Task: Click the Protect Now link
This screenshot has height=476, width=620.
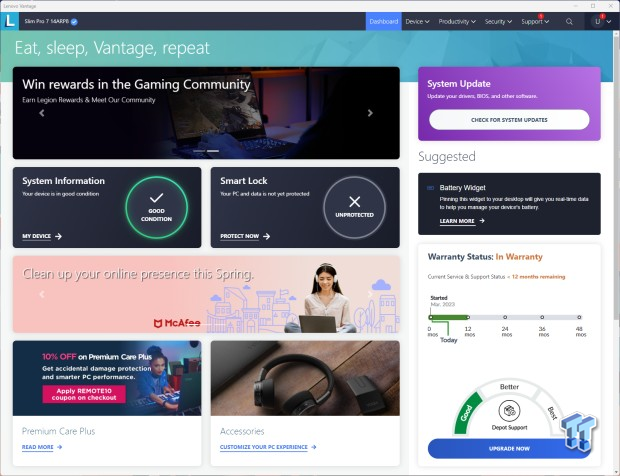Action: pos(240,236)
